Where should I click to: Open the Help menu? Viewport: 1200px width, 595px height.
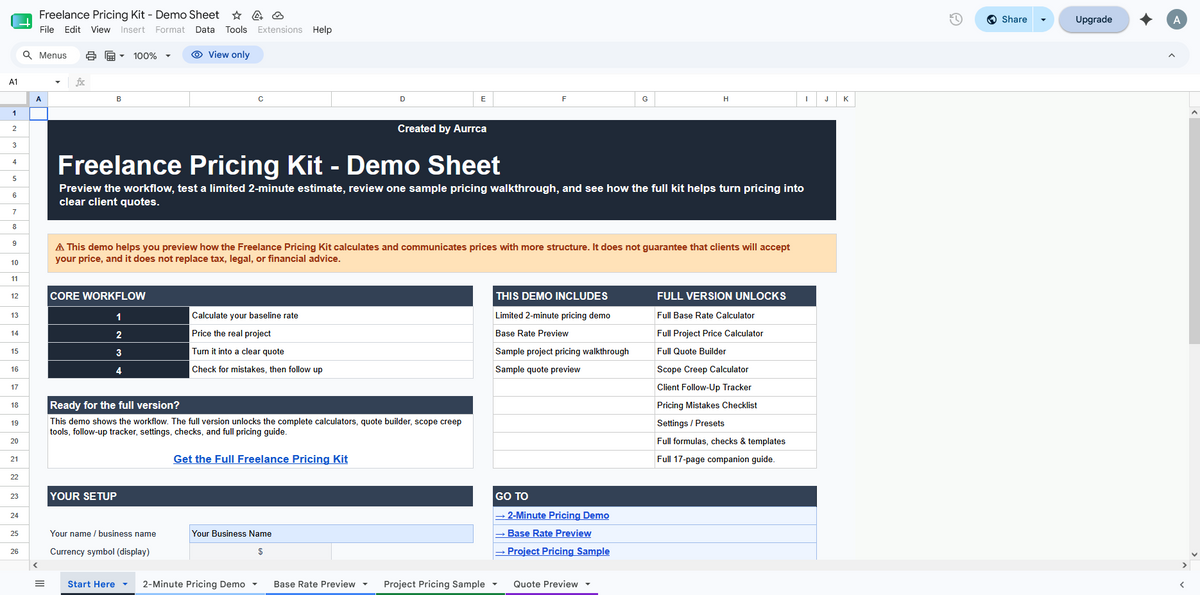(322, 30)
